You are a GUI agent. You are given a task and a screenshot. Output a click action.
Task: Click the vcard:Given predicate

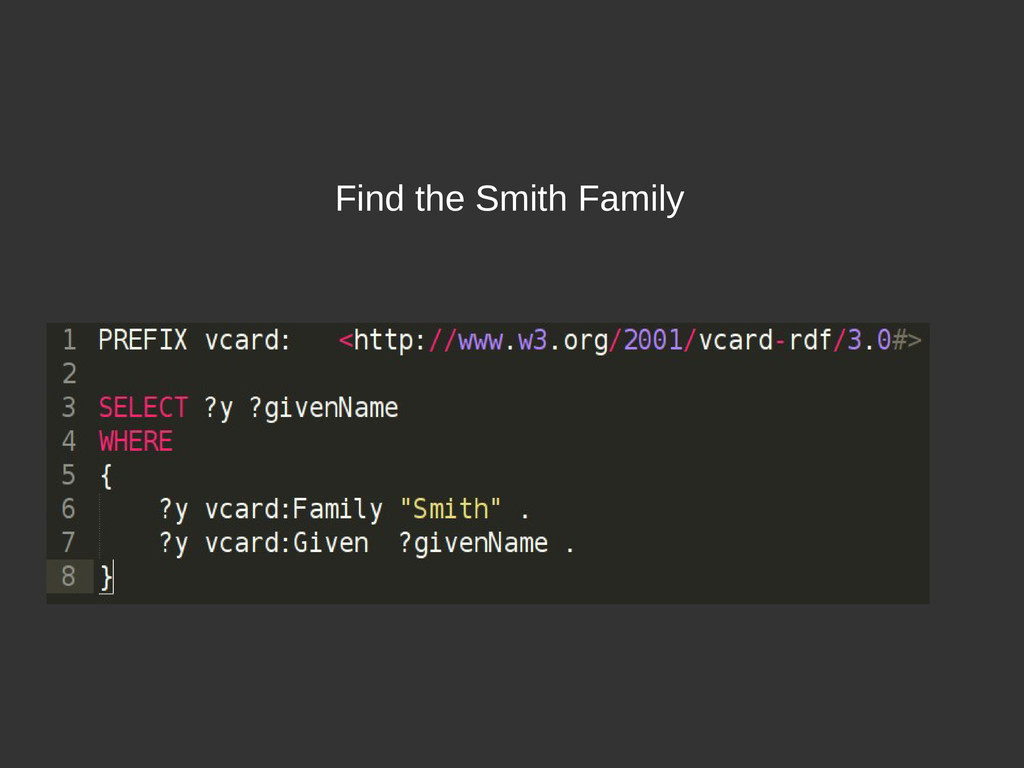coord(287,543)
